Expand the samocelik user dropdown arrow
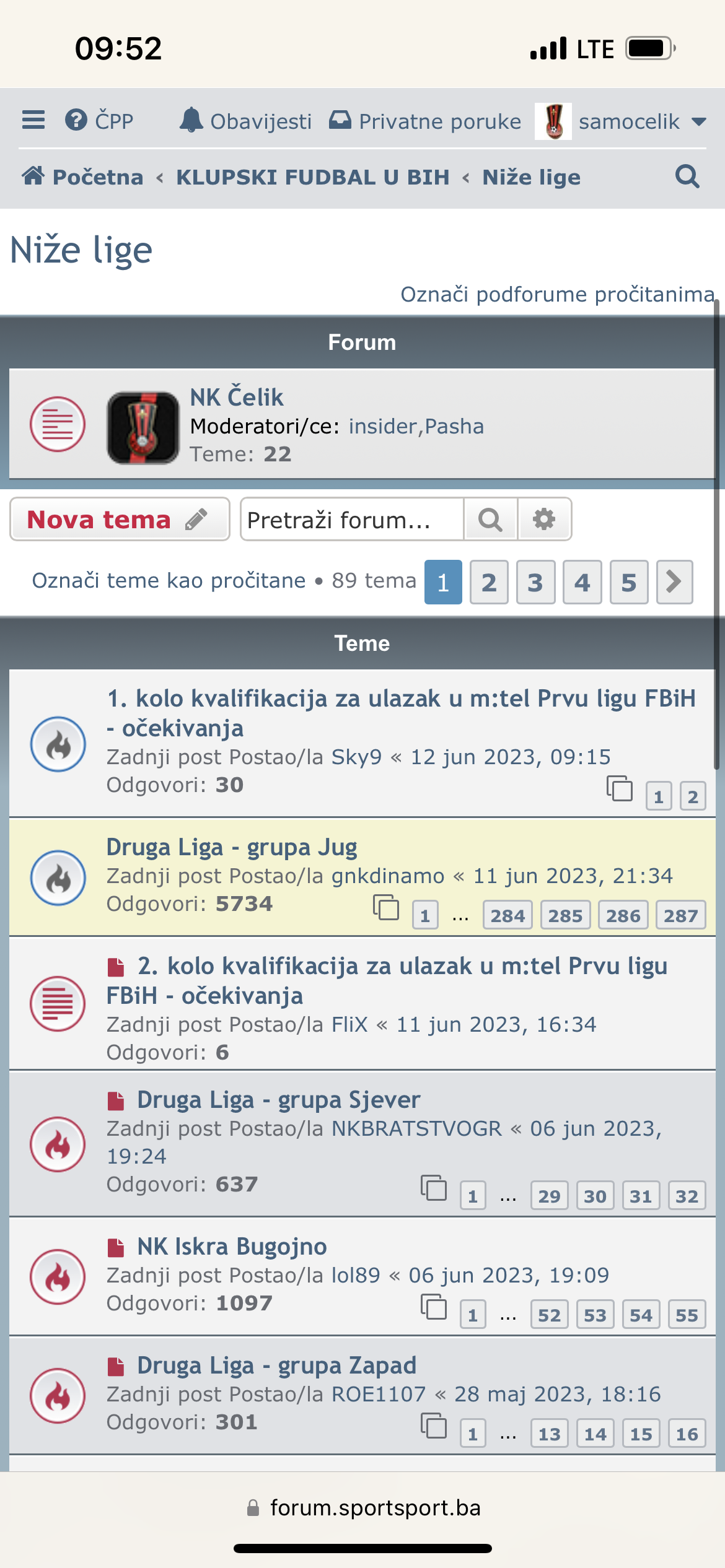 (x=699, y=121)
